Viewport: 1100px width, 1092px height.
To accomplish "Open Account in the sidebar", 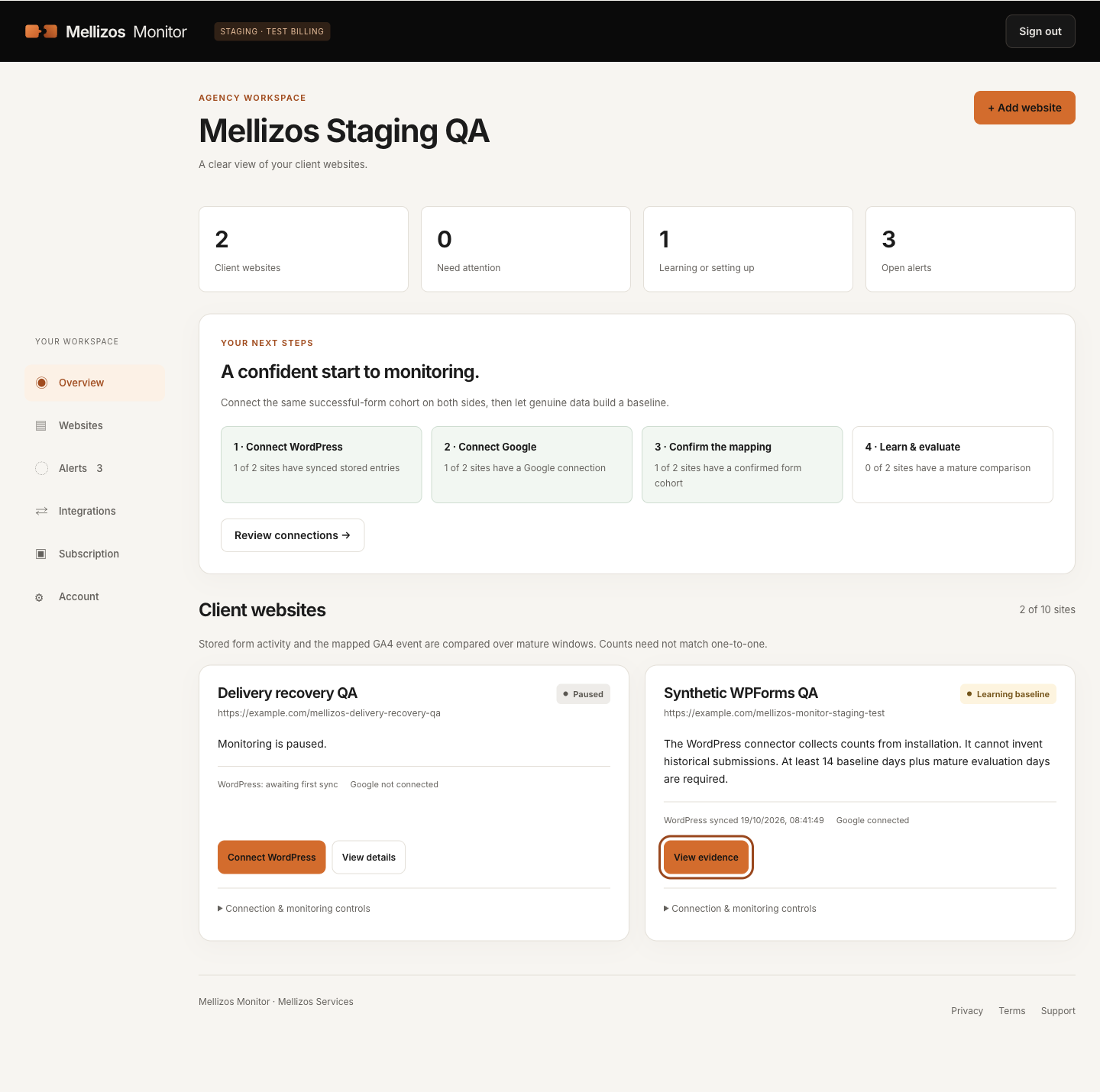I will click(95, 596).
